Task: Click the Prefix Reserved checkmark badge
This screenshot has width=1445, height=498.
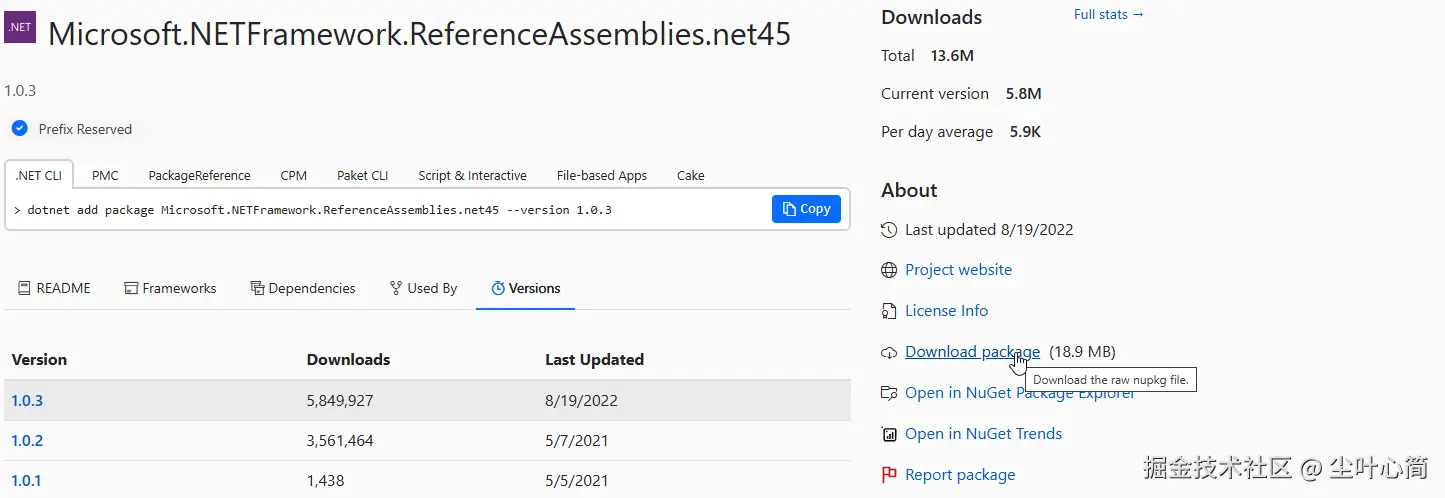Action: pos(19,129)
